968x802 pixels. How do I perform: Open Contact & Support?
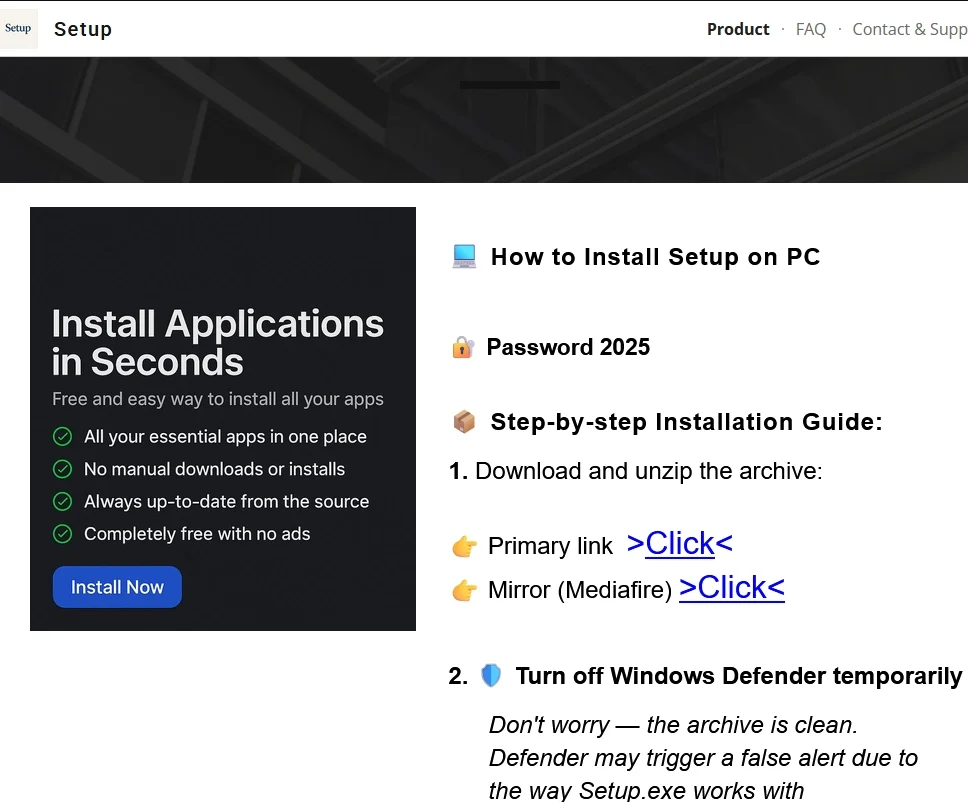pyautogui.click(x=905, y=29)
